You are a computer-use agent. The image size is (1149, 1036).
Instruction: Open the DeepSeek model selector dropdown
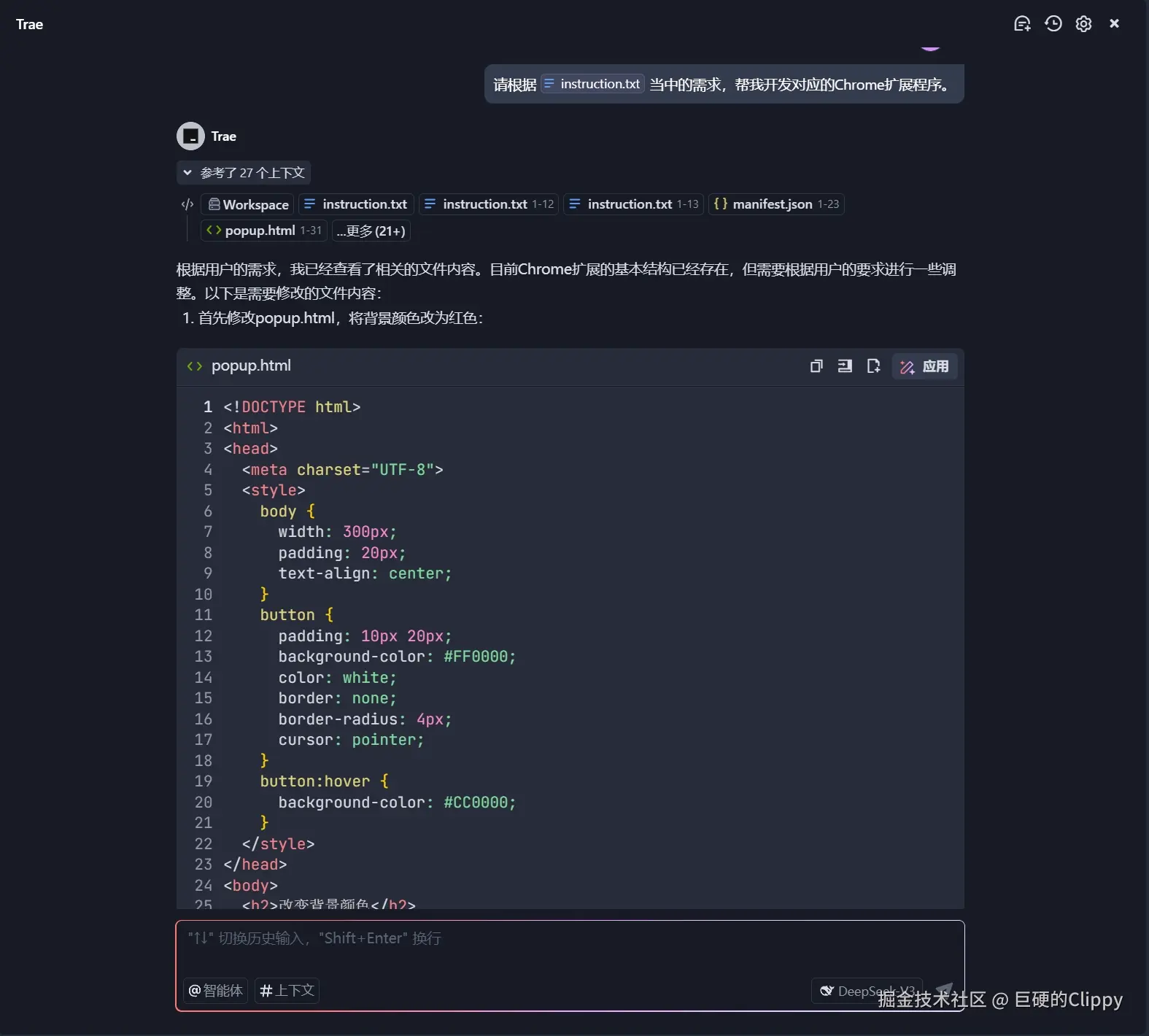click(867, 991)
